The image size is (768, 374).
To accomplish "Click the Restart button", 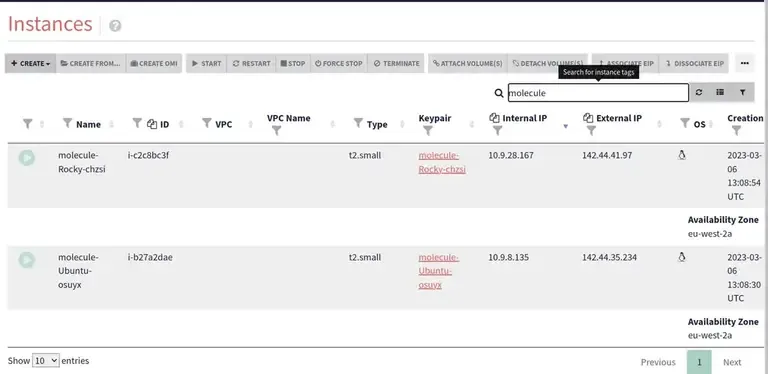I will click(x=251, y=64).
